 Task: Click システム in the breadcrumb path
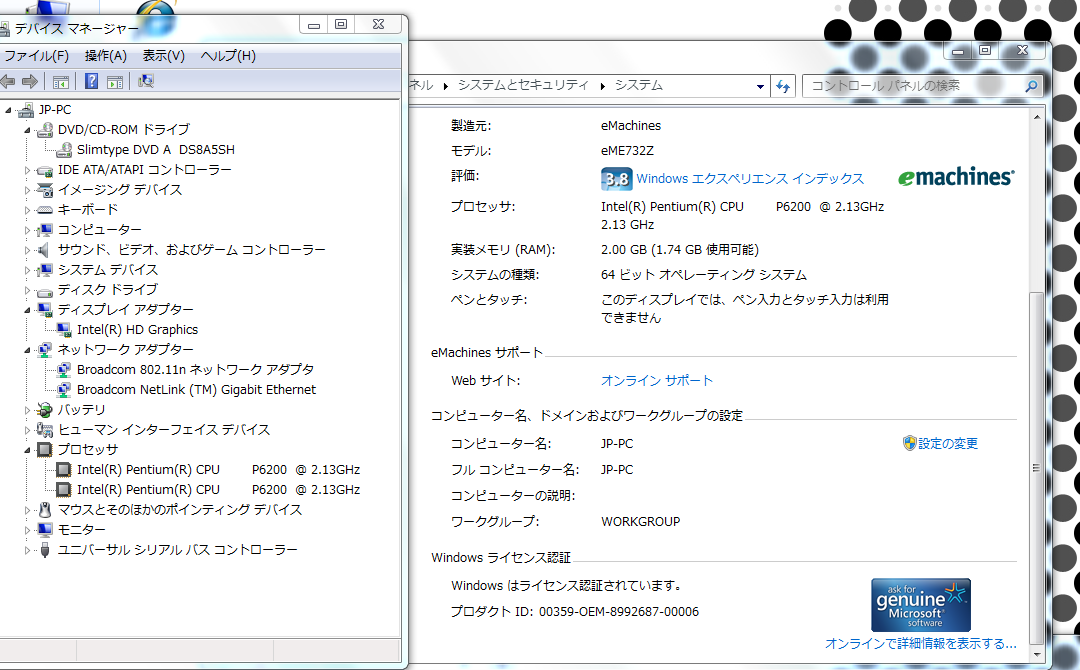pyautogui.click(x=638, y=85)
